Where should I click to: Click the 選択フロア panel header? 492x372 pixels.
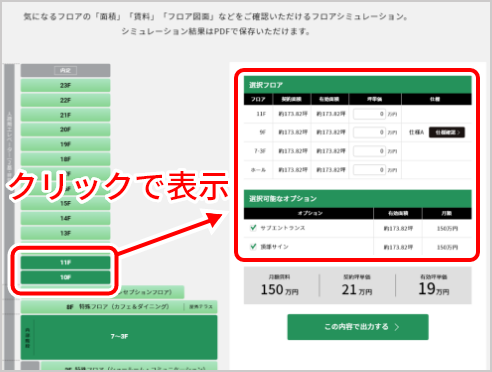click(358, 85)
